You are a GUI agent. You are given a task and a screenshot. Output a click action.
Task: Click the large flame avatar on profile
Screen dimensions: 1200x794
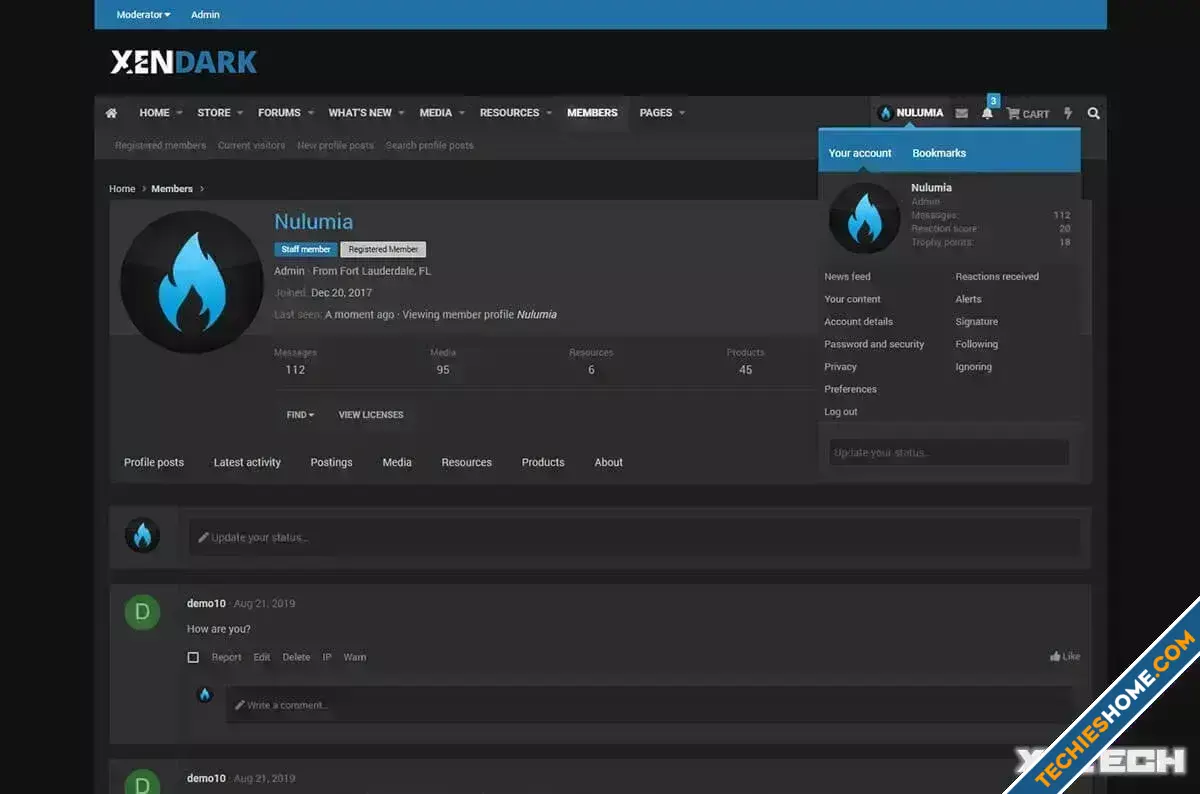191,282
